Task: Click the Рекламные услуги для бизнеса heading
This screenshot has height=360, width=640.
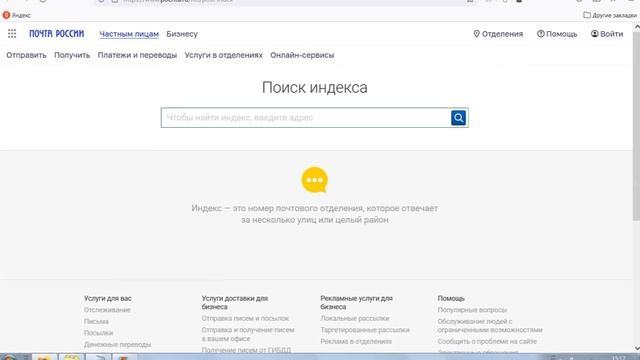Action: click(356, 302)
